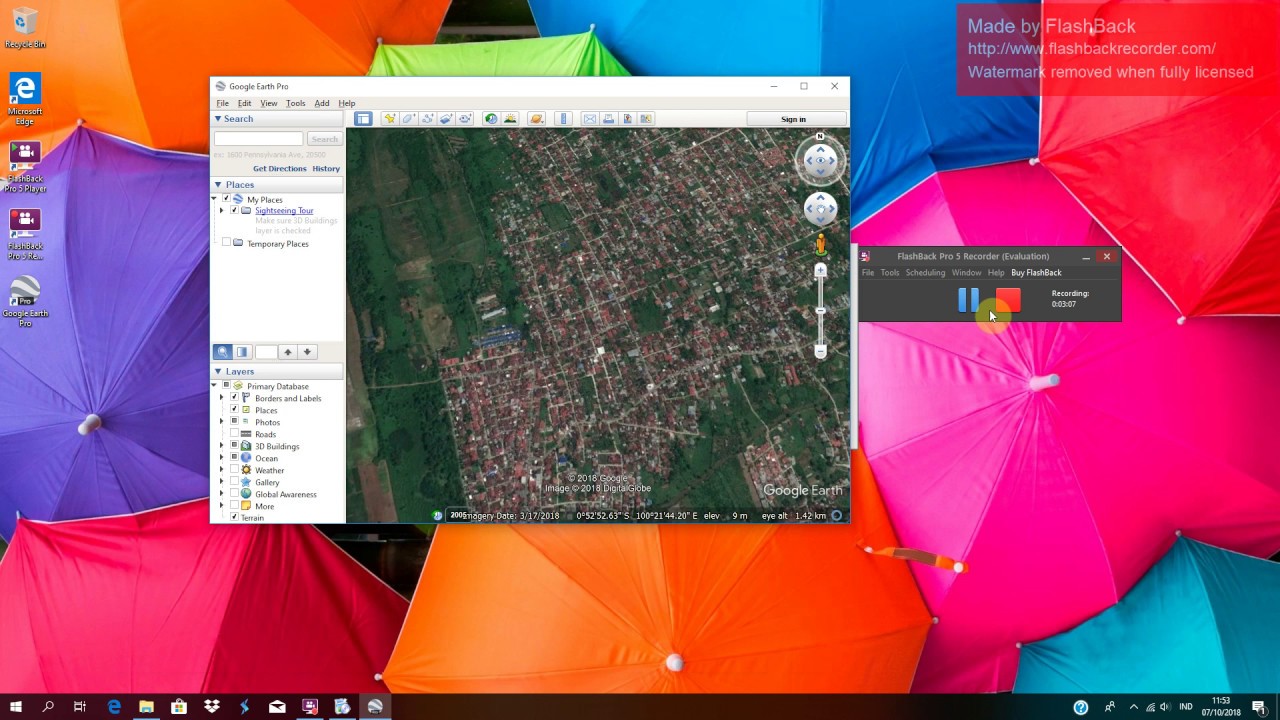
Task: Enable the Roads layer checkbox
Action: click(x=234, y=434)
